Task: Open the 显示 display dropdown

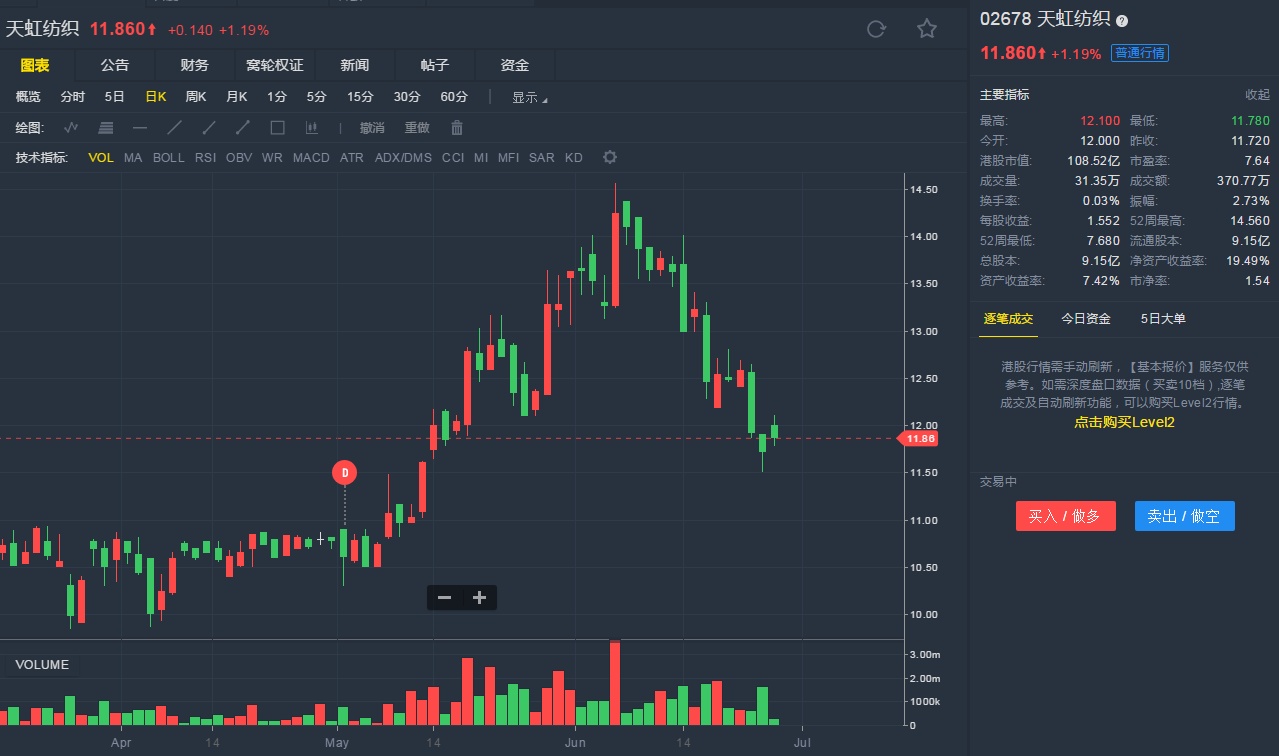Action: [529, 98]
